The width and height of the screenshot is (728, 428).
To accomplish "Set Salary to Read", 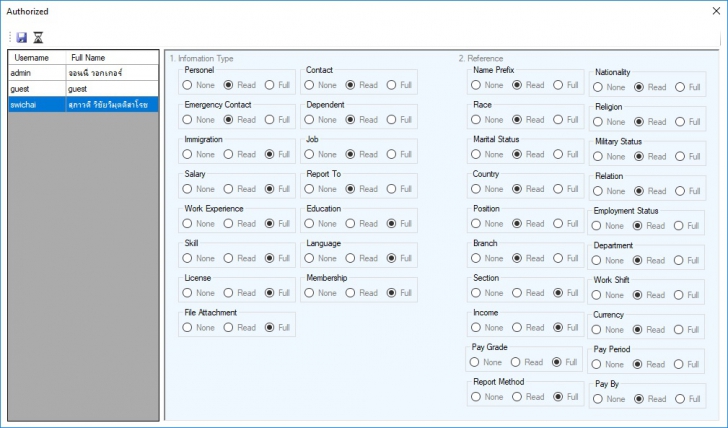I will [240, 189].
